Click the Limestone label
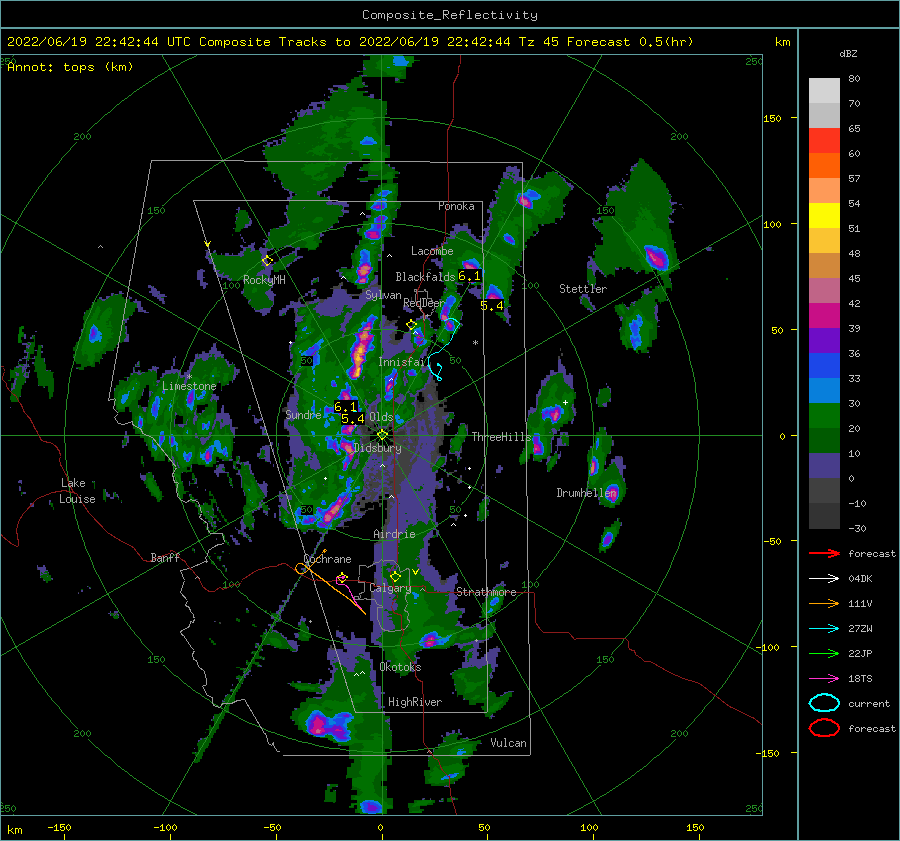 pyautogui.click(x=189, y=386)
